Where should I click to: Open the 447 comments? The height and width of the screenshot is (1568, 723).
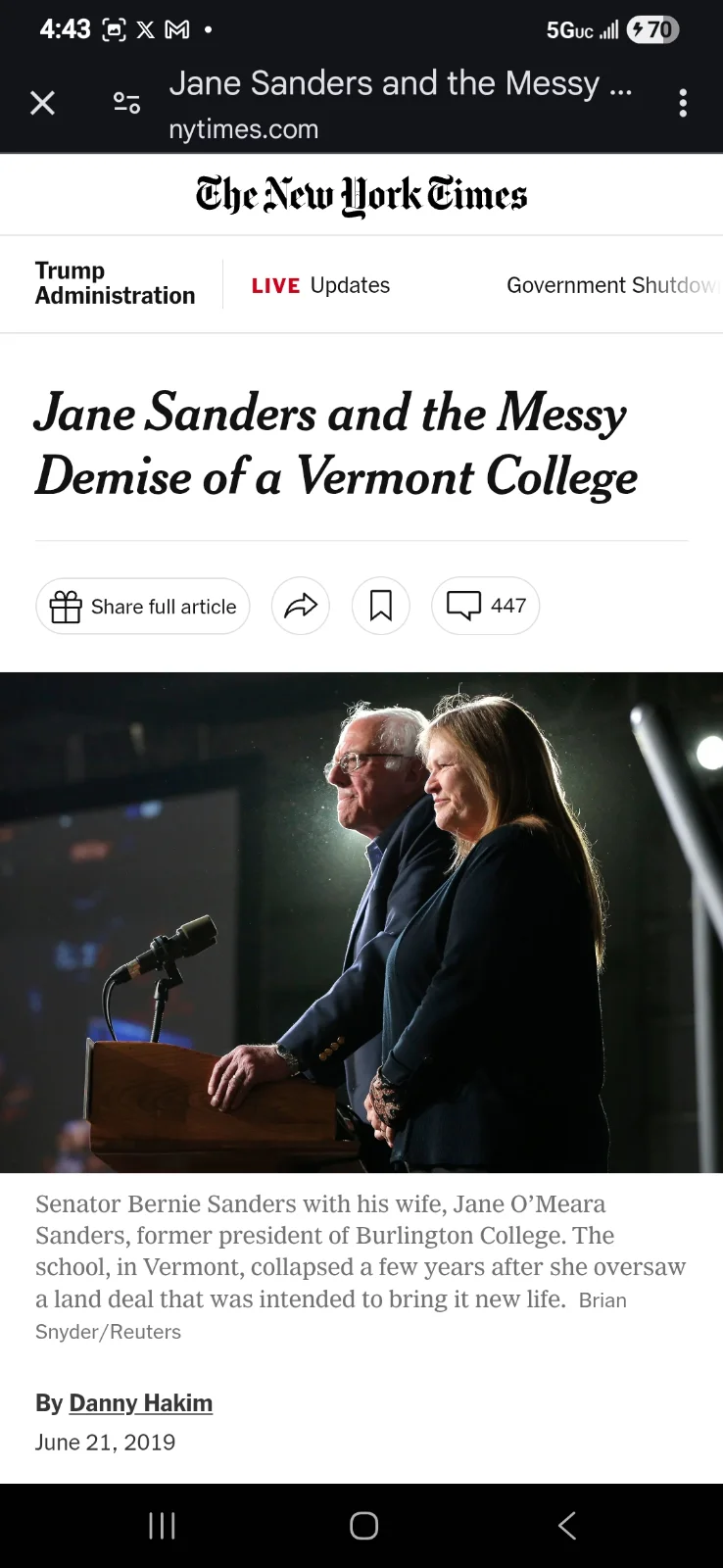tap(486, 607)
